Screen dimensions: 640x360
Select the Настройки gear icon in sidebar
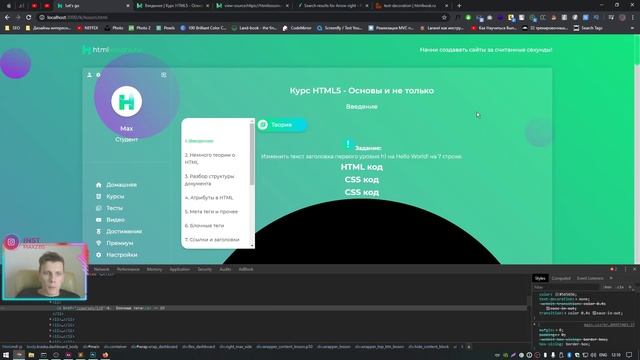tap(98, 255)
